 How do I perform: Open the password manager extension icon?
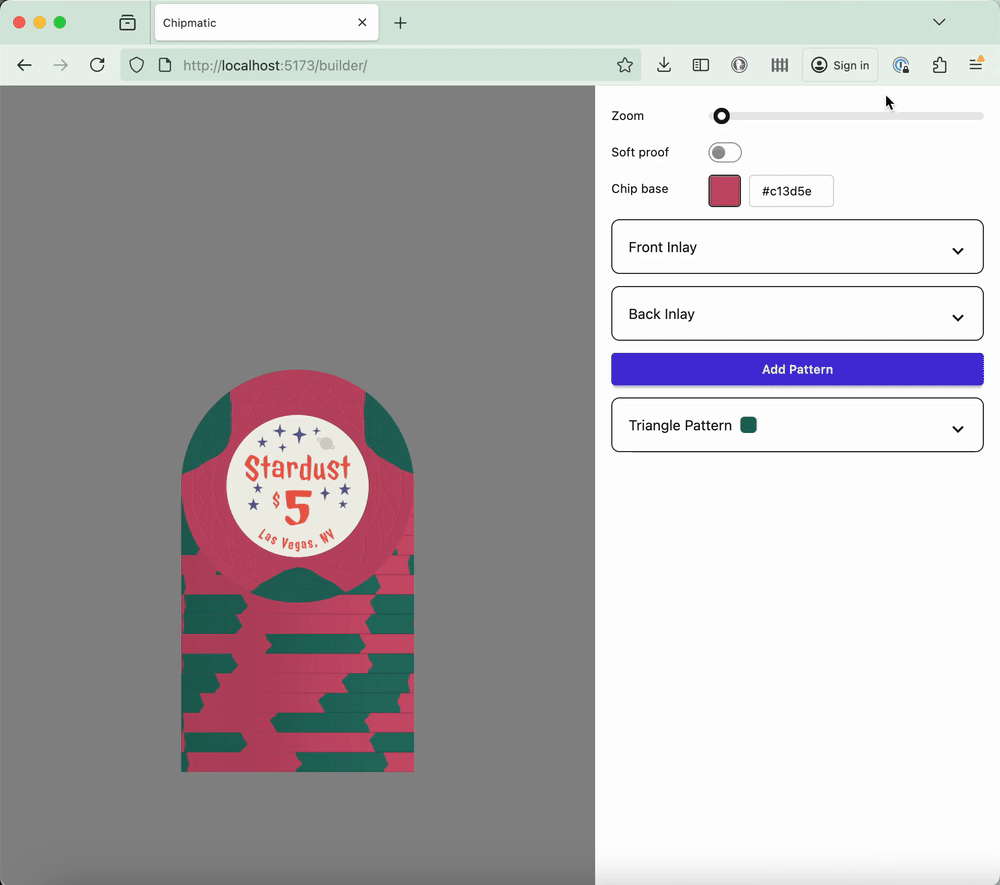click(x=901, y=65)
